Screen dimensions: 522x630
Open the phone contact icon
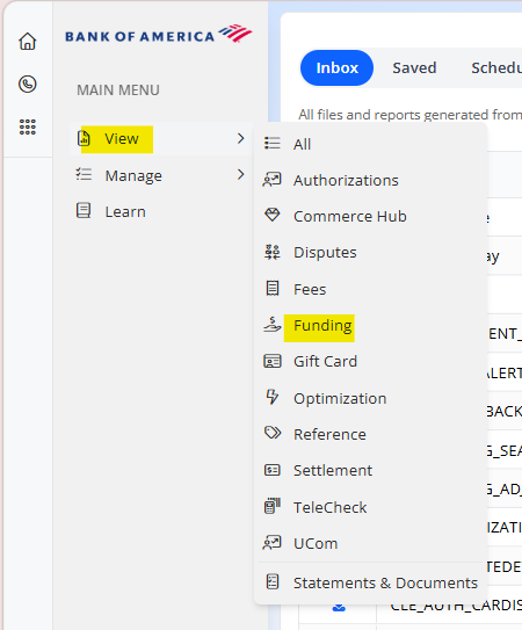point(27,84)
